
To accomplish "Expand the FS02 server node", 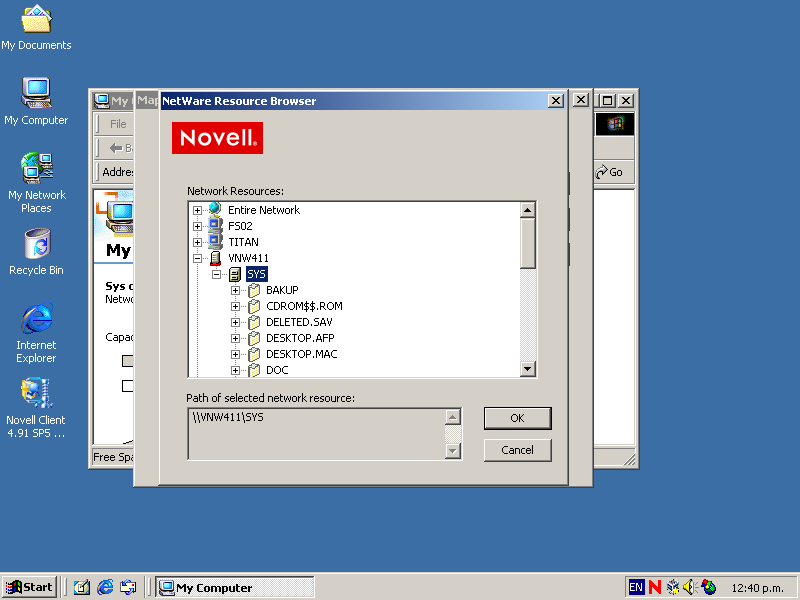I will [x=197, y=226].
